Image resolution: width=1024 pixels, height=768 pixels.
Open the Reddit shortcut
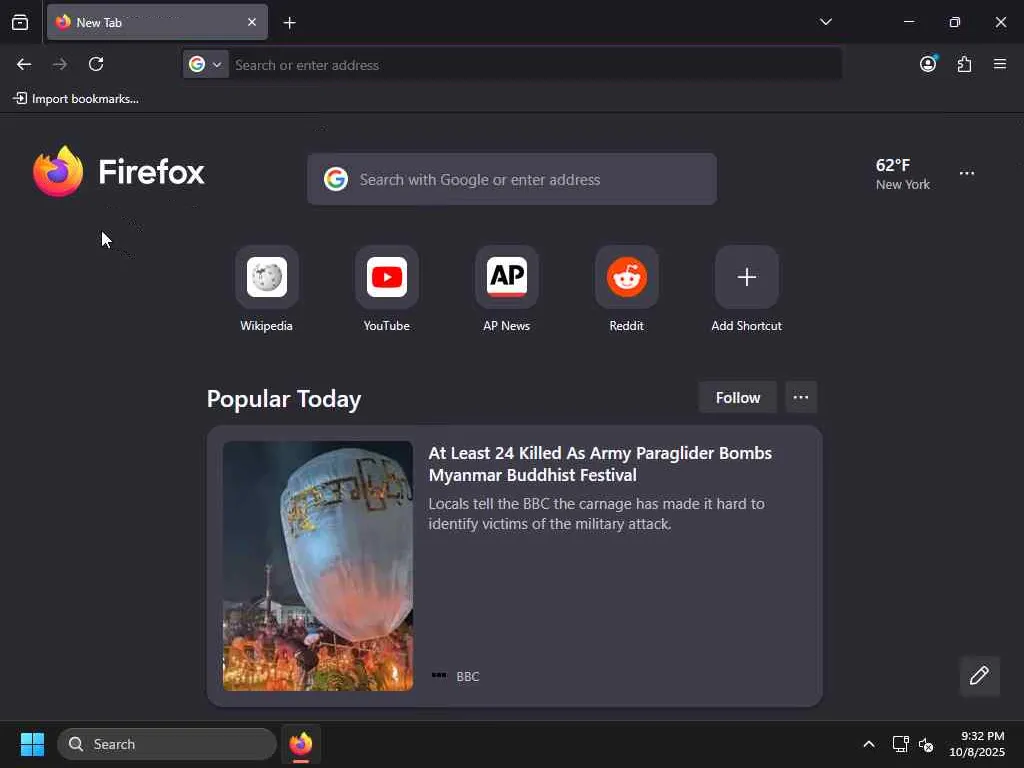coord(627,277)
